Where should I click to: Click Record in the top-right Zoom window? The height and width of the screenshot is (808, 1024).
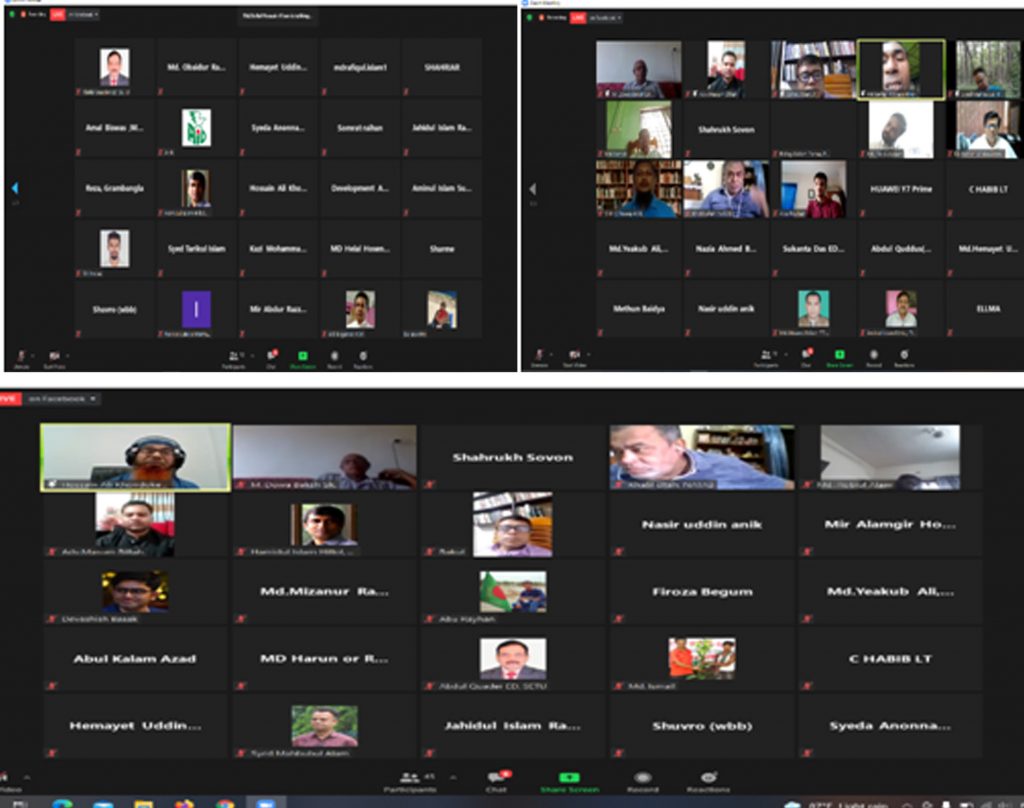874,357
